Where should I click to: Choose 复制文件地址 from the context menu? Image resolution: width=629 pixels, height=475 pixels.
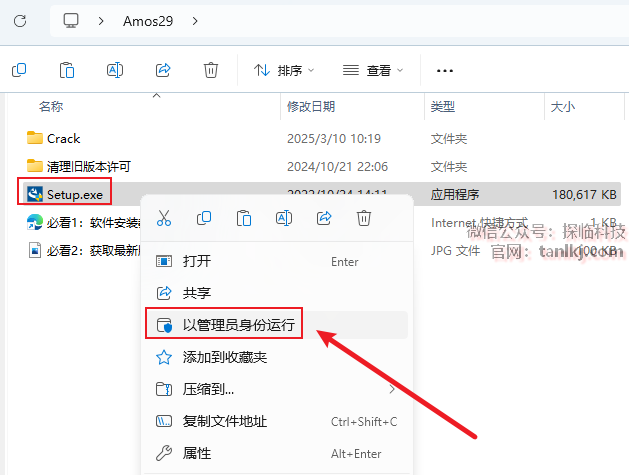[x=277, y=422]
